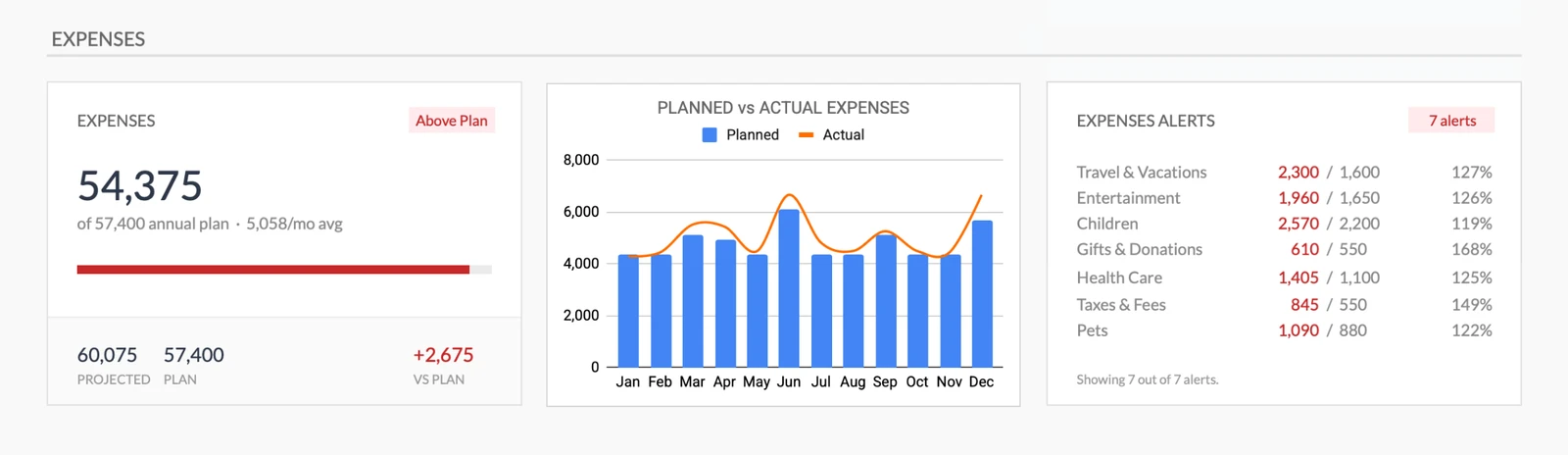Click the +2,675 vs plan value
The height and width of the screenshot is (455, 1568).
(x=443, y=355)
